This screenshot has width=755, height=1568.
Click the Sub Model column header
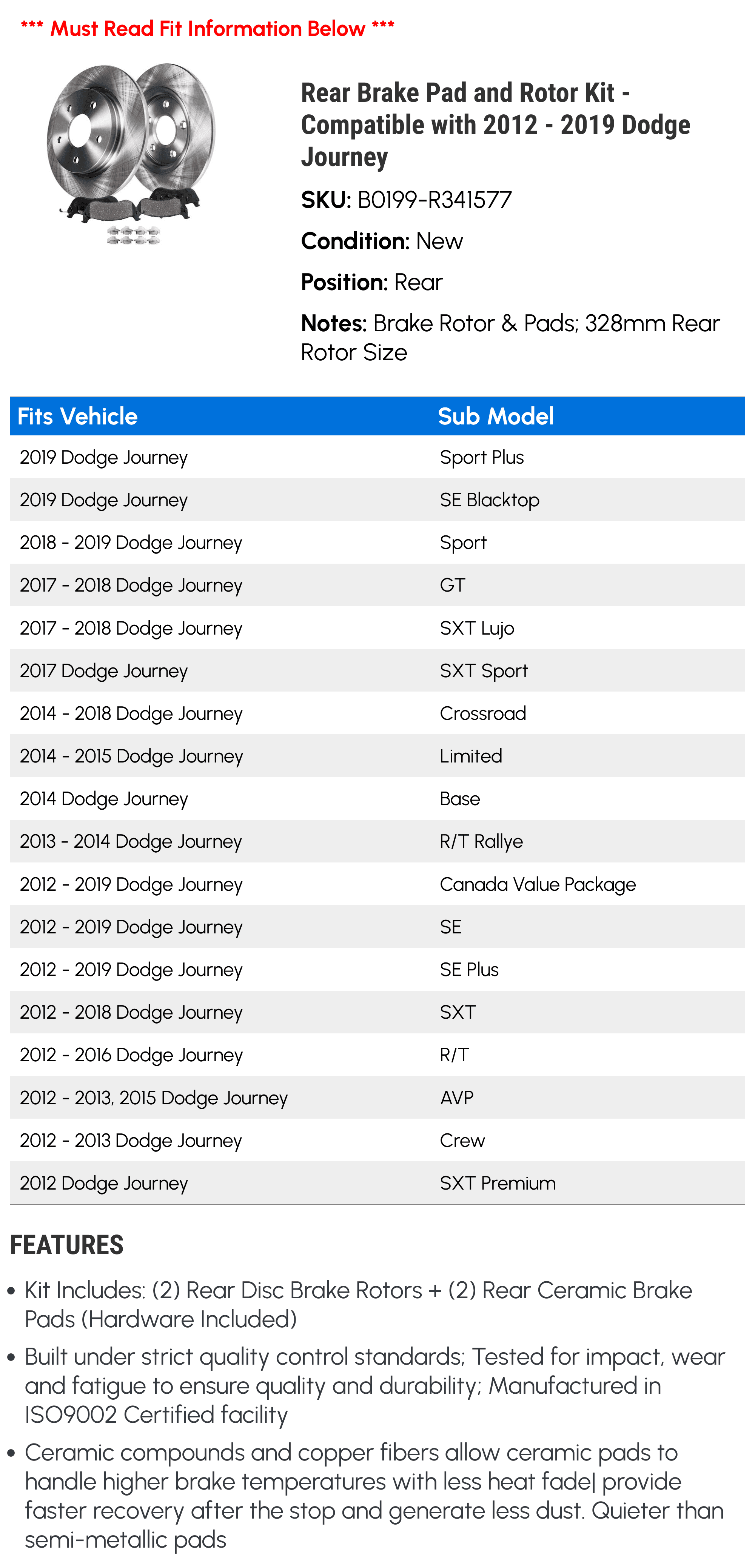pyautogui.click(x=496, y=417)
